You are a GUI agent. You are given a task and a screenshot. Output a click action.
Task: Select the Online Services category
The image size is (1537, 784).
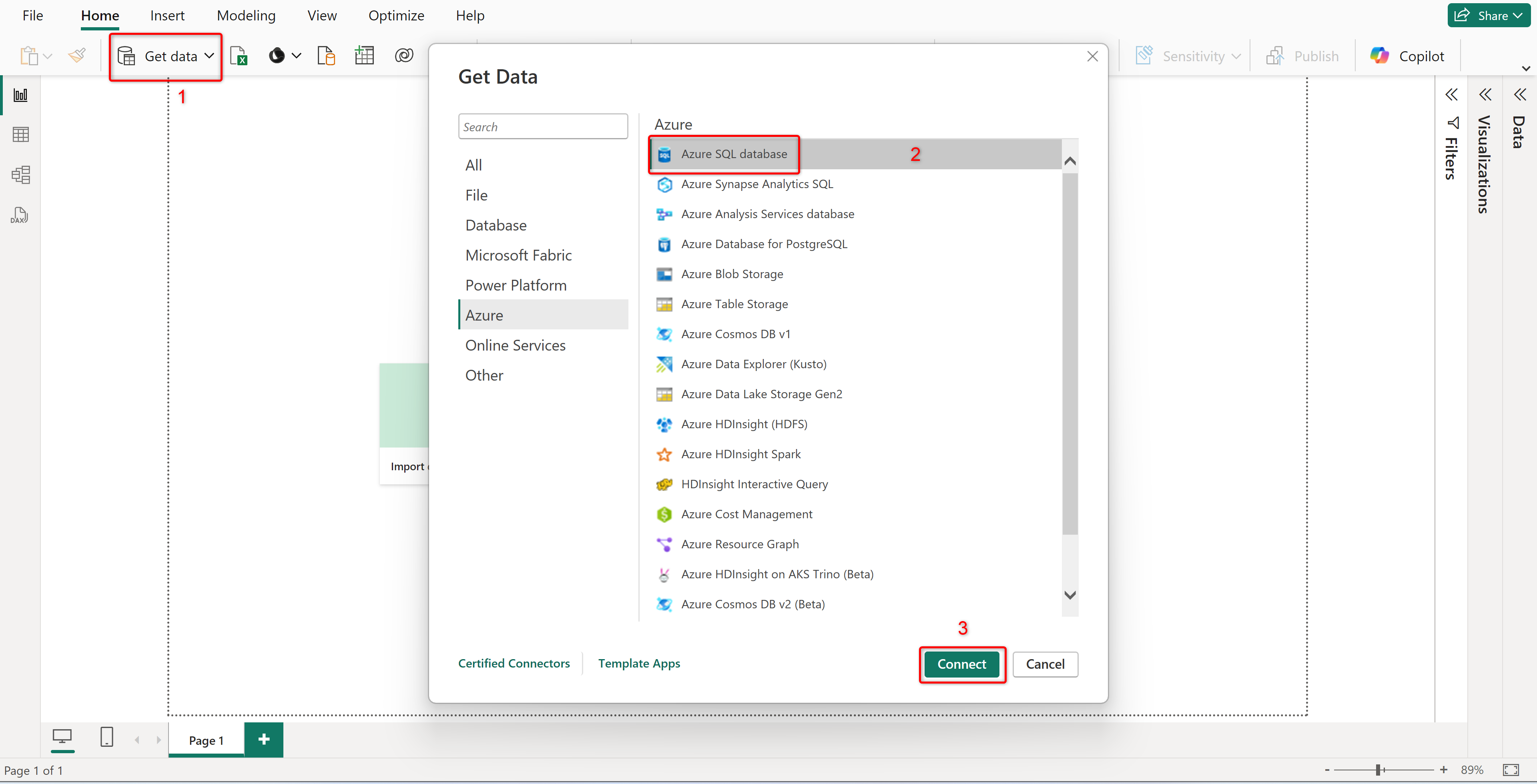tap(515, 345)
